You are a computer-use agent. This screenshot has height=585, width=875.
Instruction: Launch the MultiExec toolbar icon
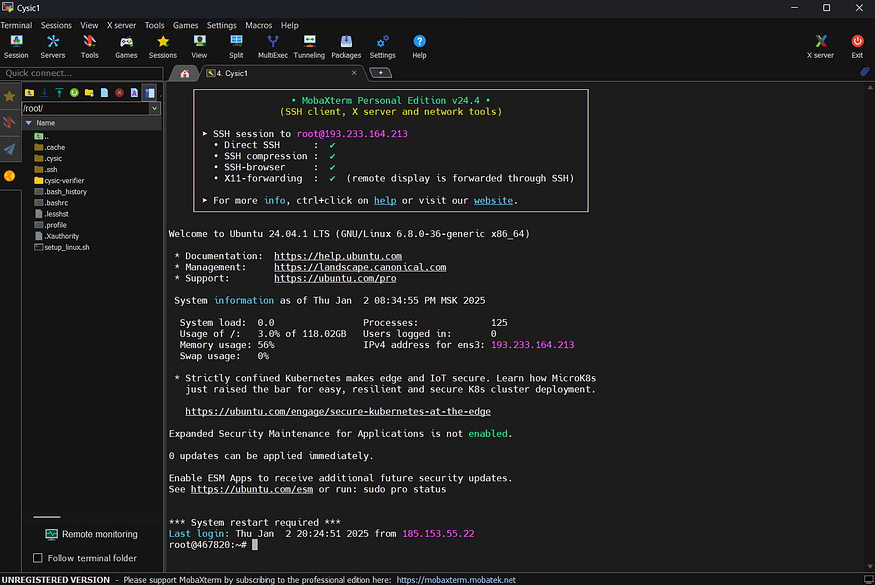click(273, 46)
